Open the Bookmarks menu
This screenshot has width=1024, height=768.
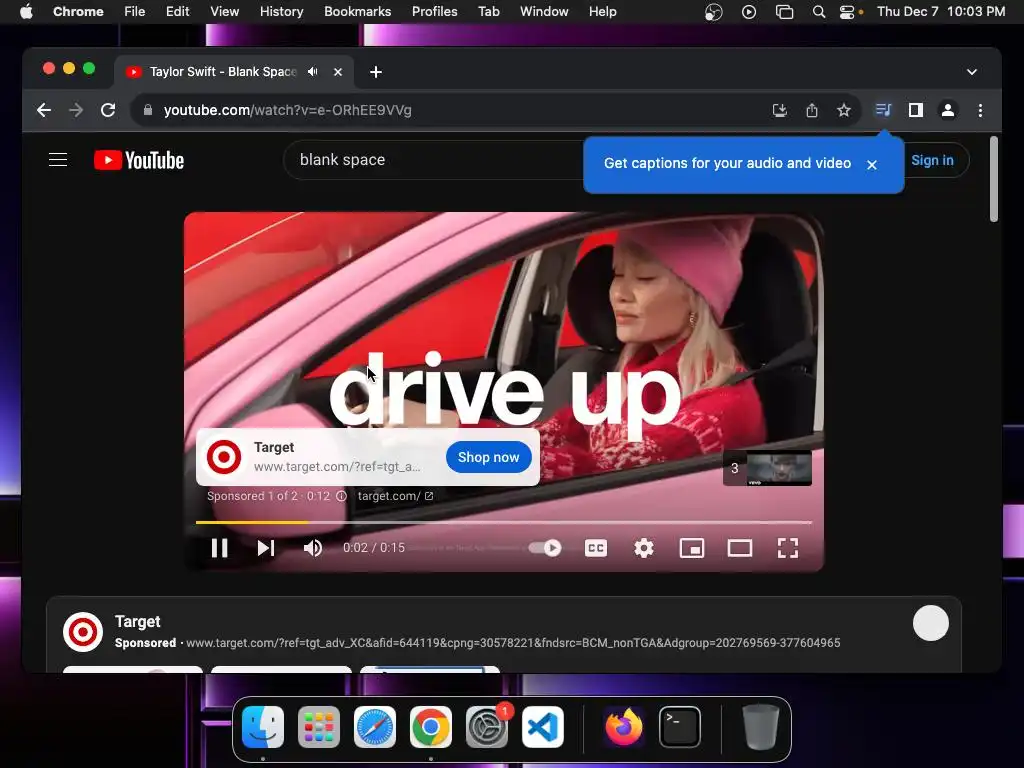(x=357, y=12)
